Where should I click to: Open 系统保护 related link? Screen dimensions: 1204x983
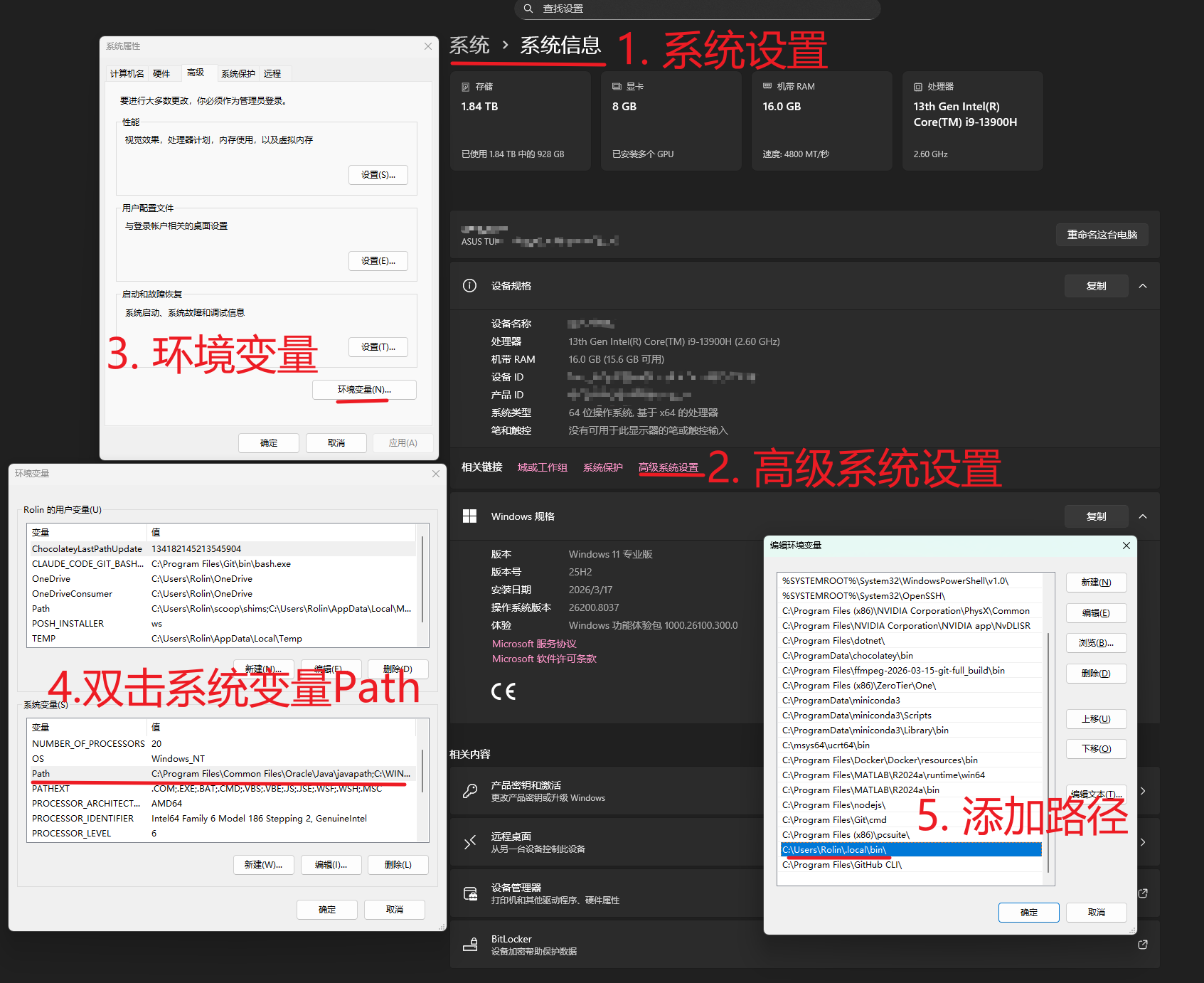click(x=603, y=467)
